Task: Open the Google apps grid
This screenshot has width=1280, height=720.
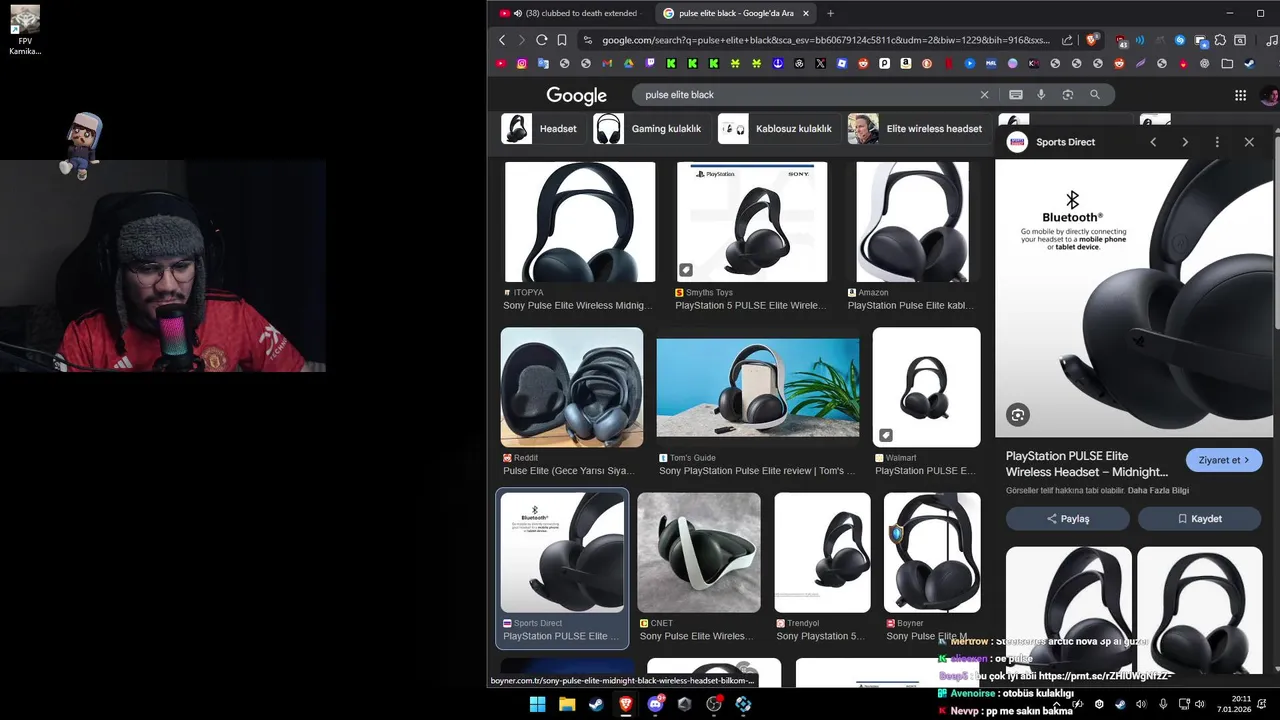Action: pyautogui.click(x=1240, y=95)
